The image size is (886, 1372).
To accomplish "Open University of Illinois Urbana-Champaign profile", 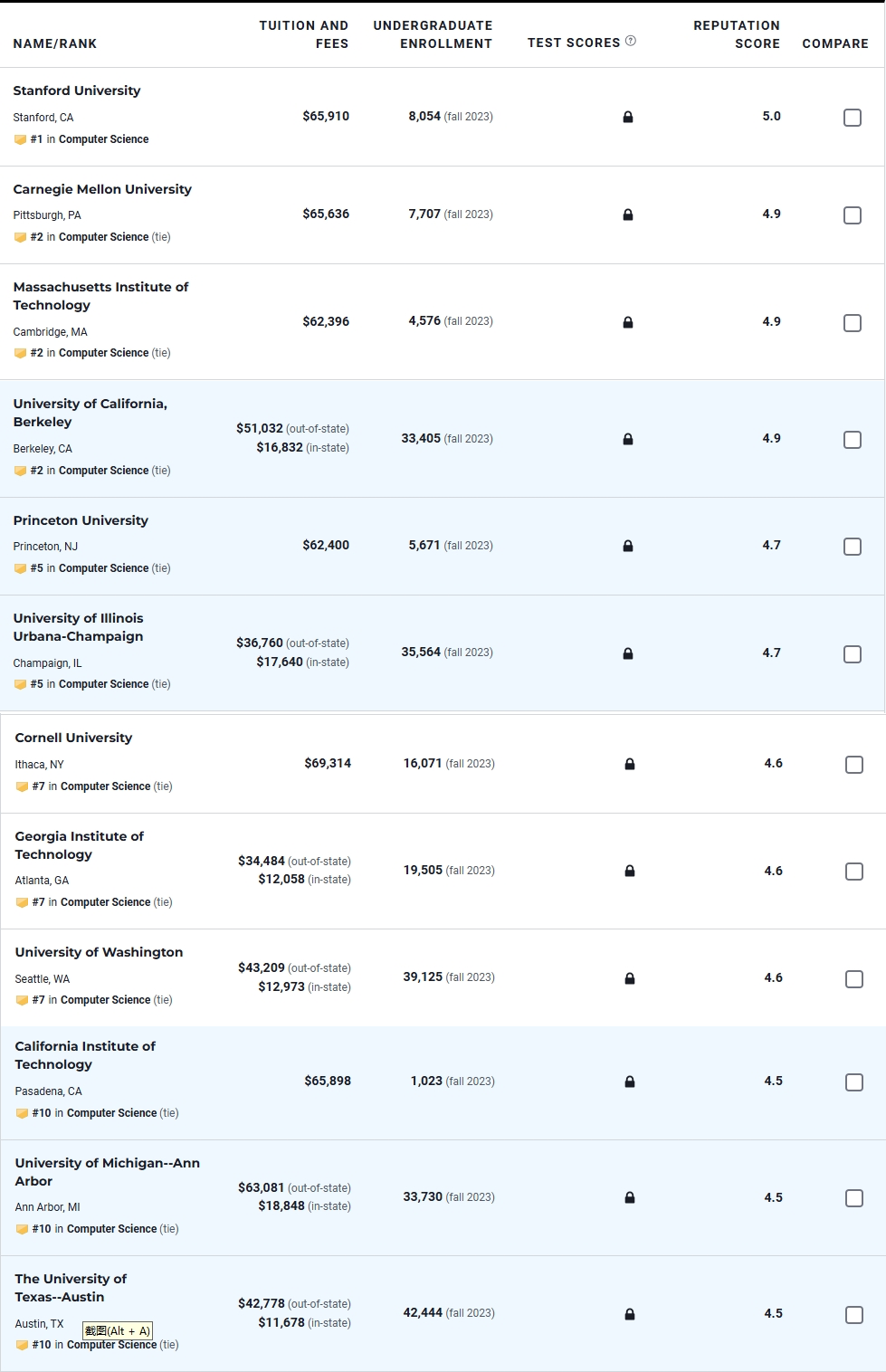I will point(78,627).
